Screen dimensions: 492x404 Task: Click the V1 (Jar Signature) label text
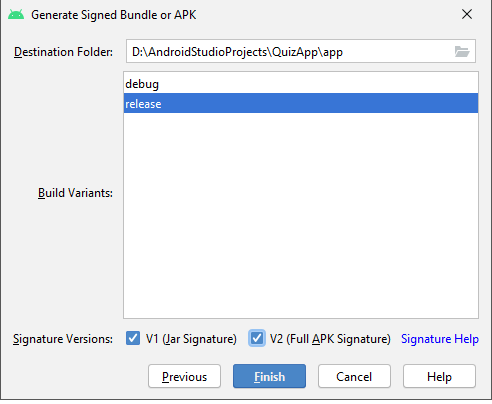[191, 339]
